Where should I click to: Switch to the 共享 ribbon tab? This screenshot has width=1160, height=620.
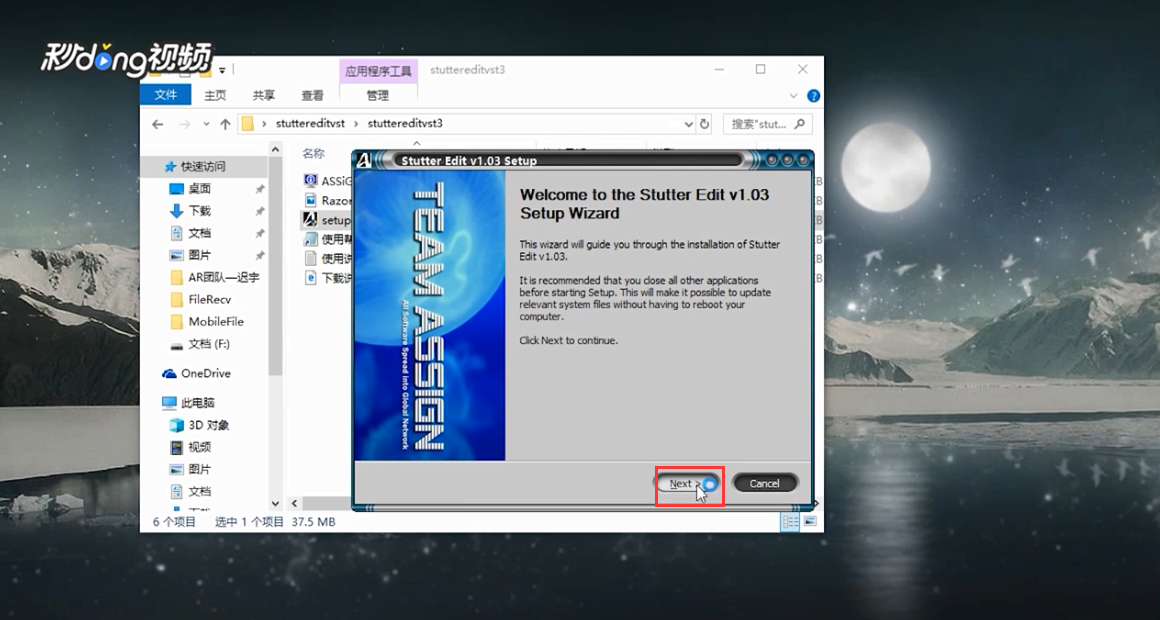(263, 95)
